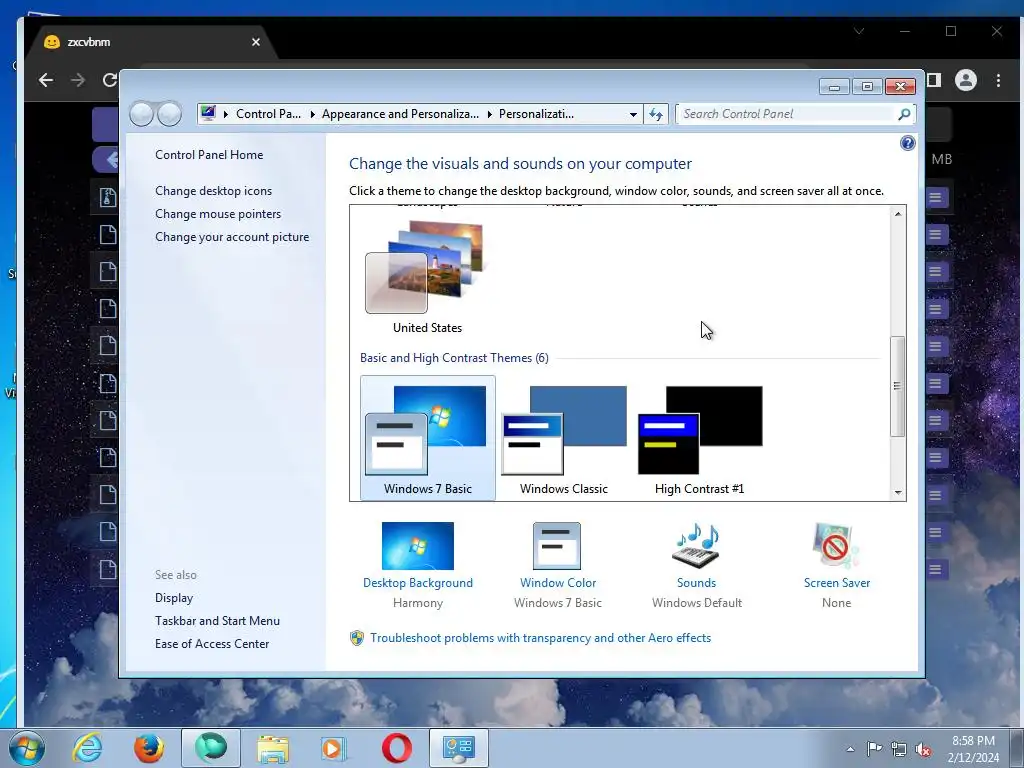Click the search magnifier in Control Panel

[904, 114]
